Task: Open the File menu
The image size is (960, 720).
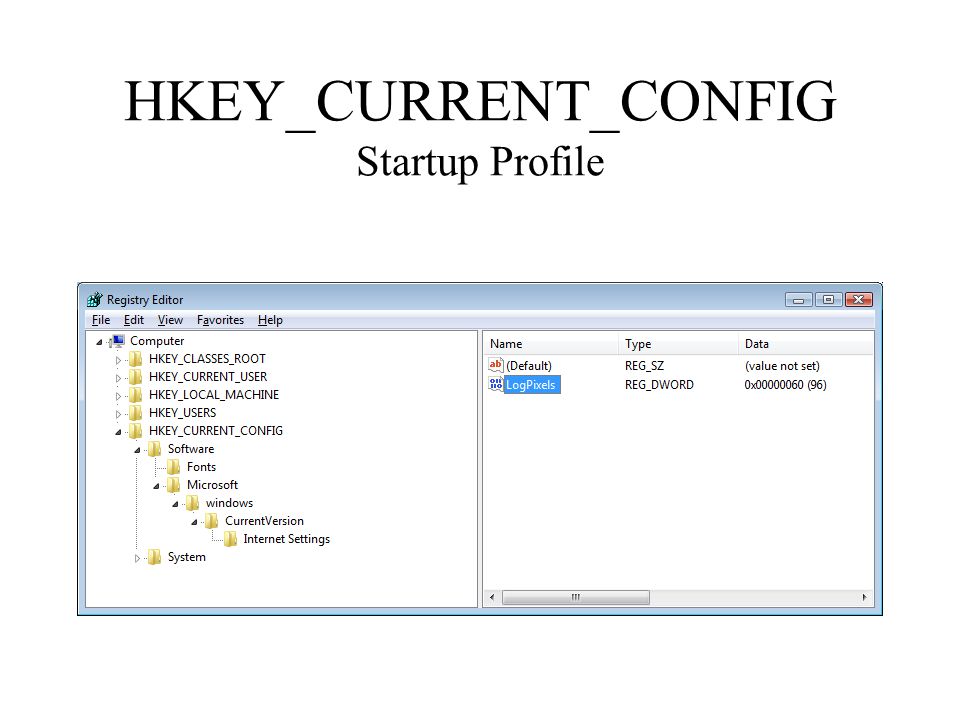Action: (101, 320)
